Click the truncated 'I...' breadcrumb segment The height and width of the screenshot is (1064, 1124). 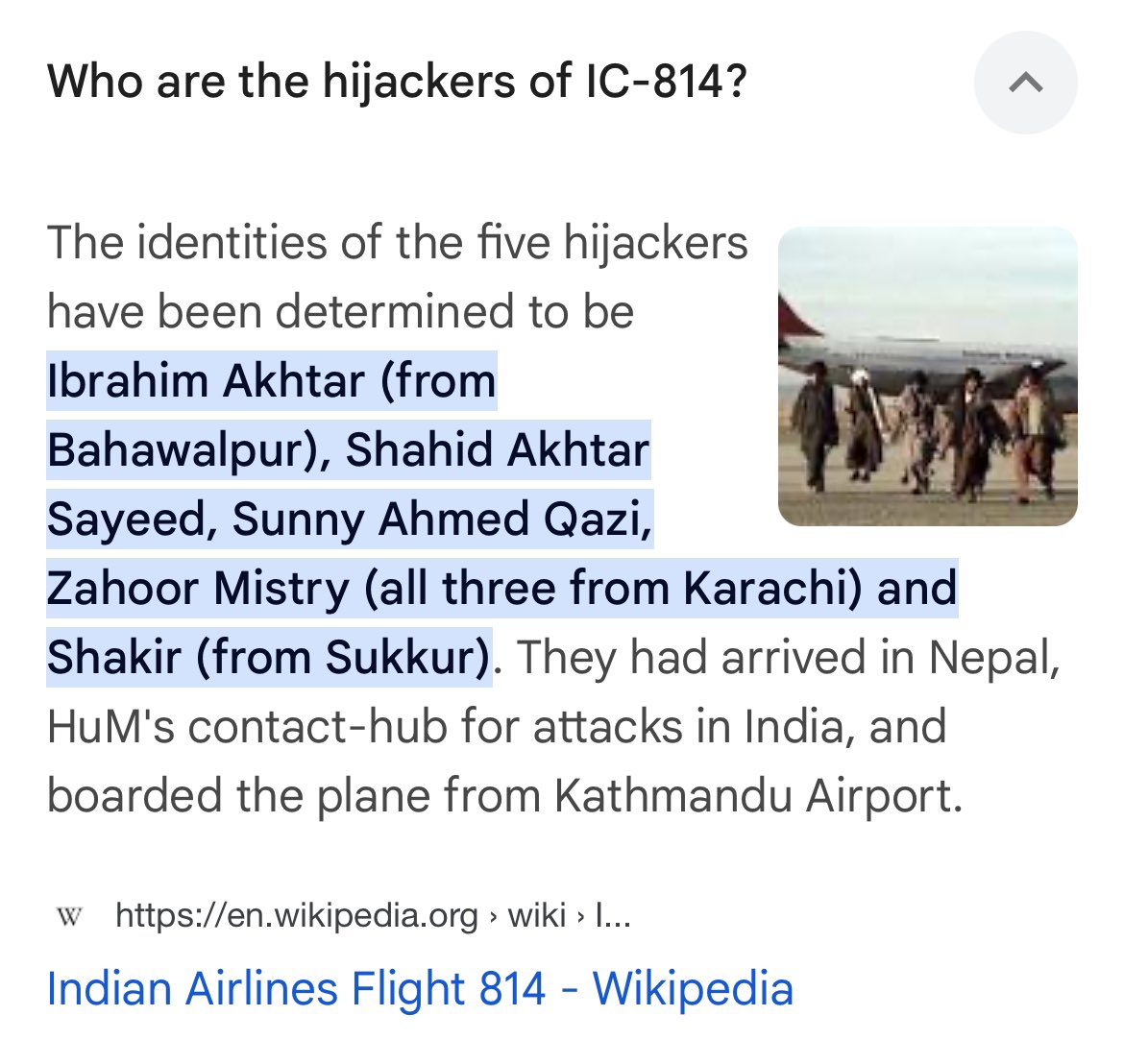(x=613, y=915)
